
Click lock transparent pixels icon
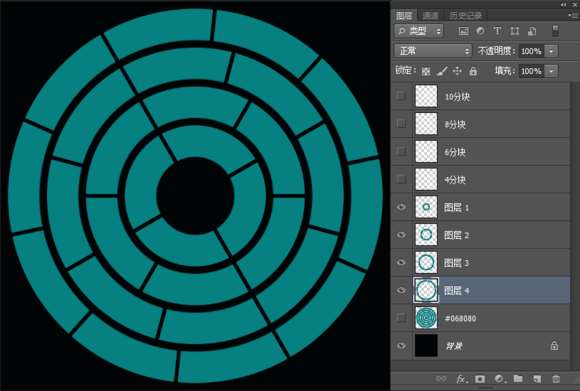426,71
